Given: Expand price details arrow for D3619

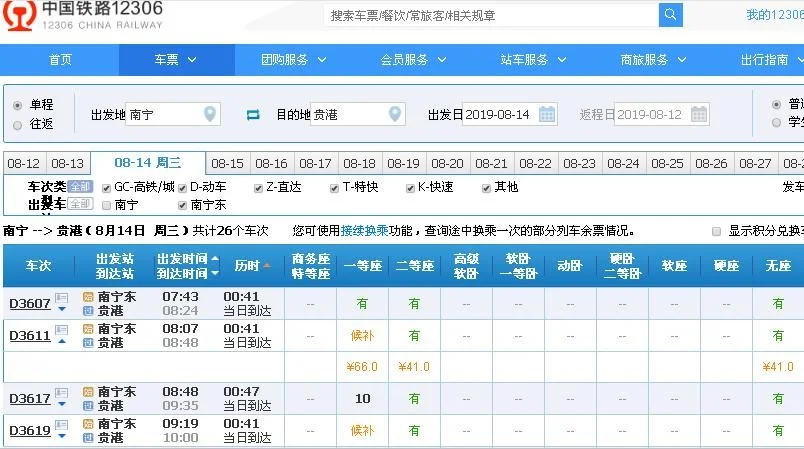Looking at the screenshot, I should tap(62, 436).
